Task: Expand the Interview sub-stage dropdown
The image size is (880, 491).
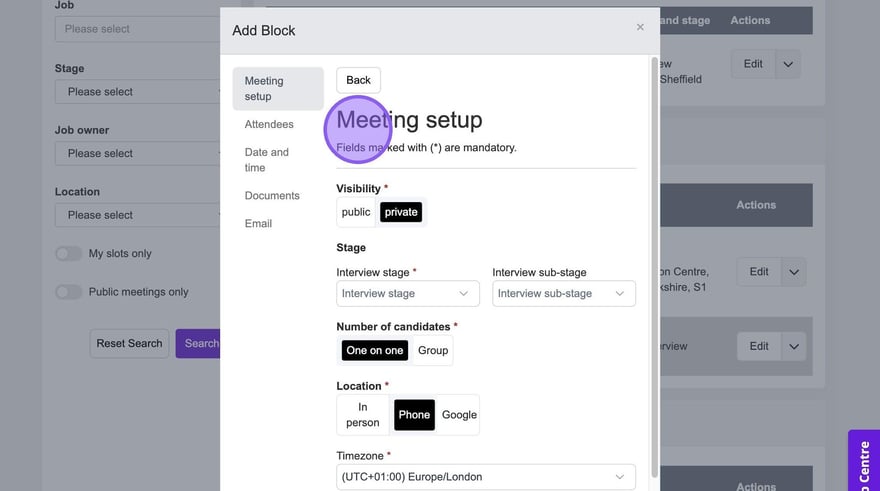Action: 563,294
